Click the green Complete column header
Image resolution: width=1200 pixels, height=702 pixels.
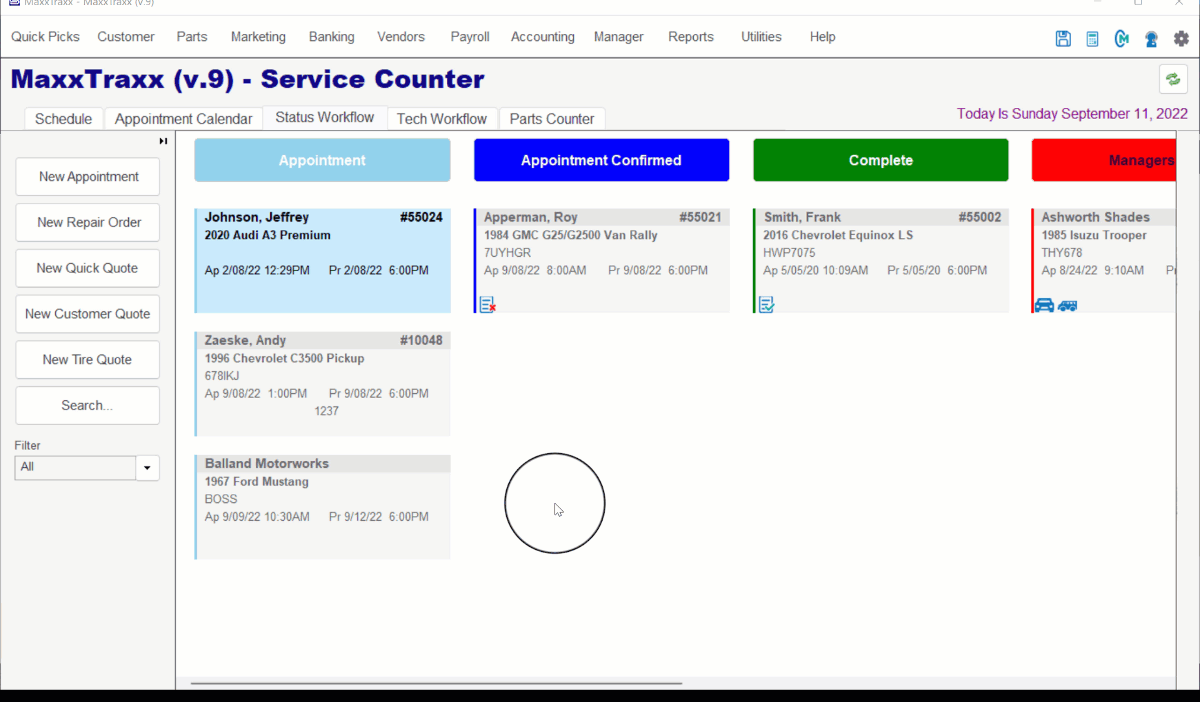coord(880,160)
